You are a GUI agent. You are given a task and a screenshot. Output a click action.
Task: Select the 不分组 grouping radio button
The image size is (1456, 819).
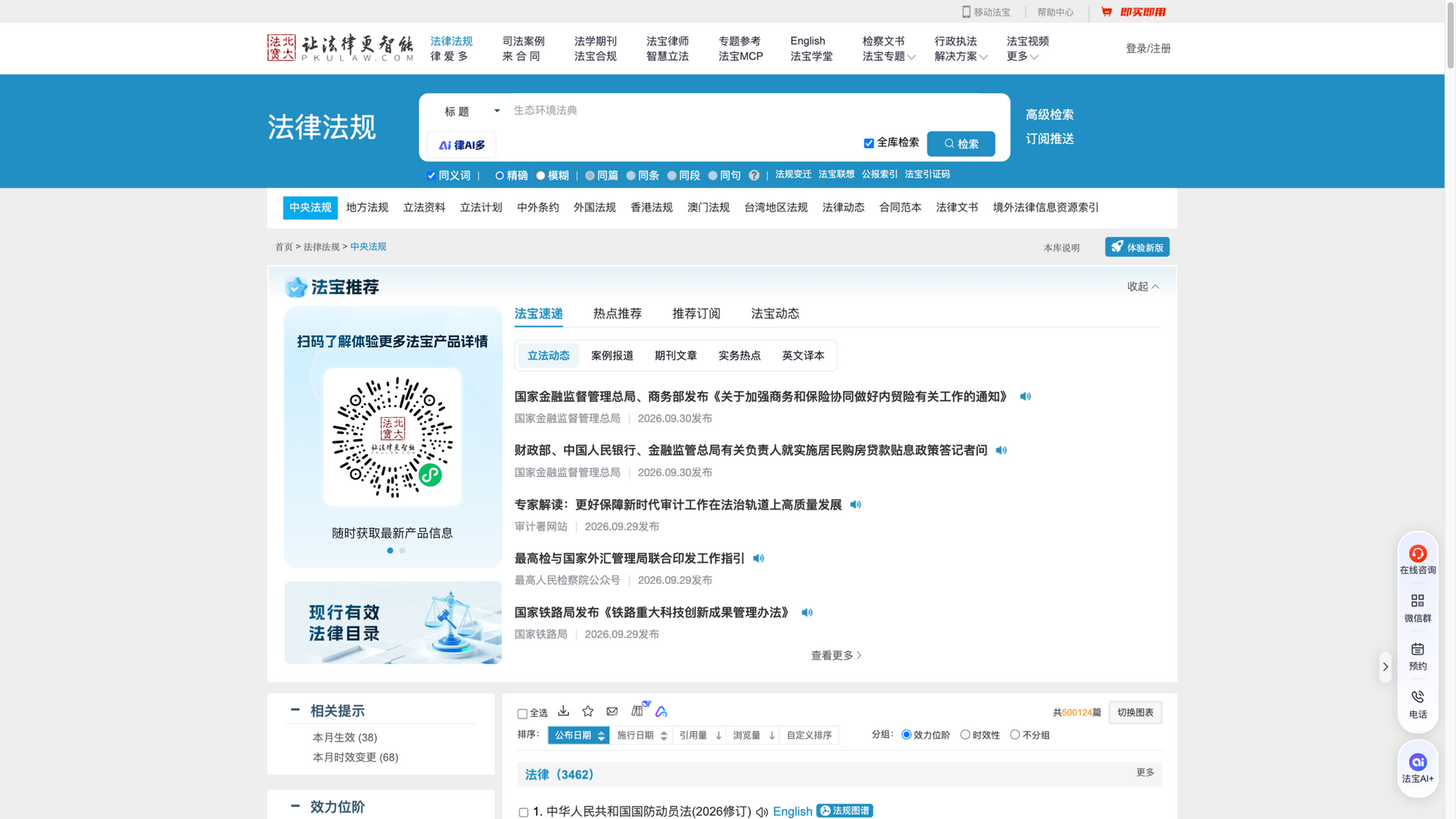tap(1015, 735)
